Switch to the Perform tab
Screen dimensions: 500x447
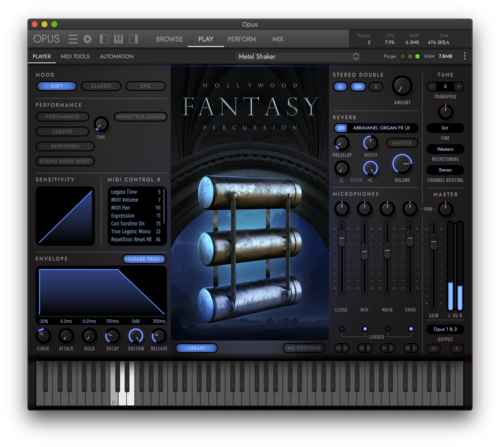[242, 39]
